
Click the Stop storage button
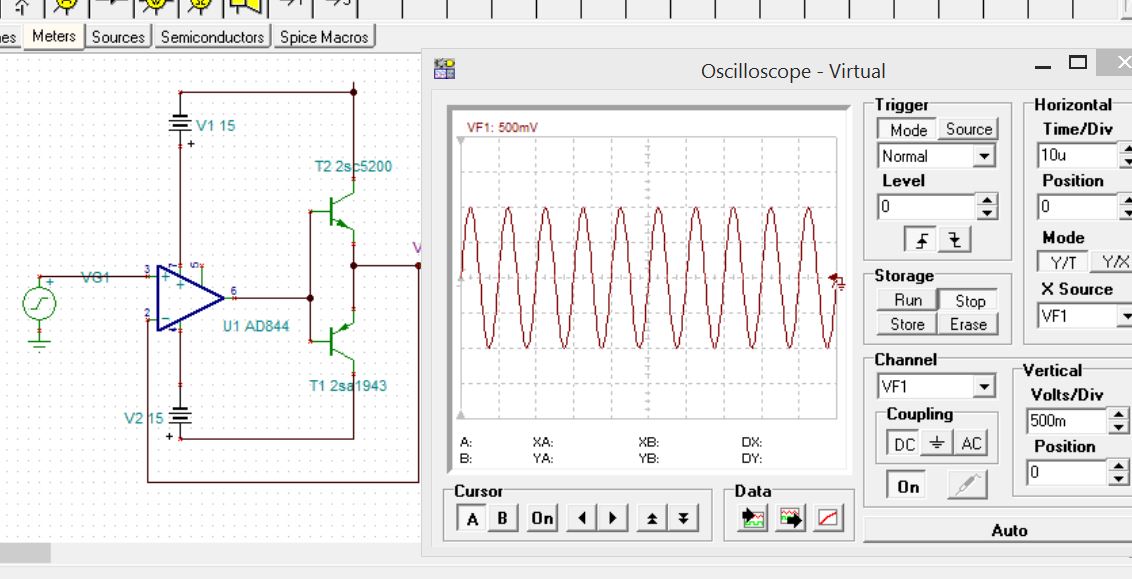[x=970, y=300]
